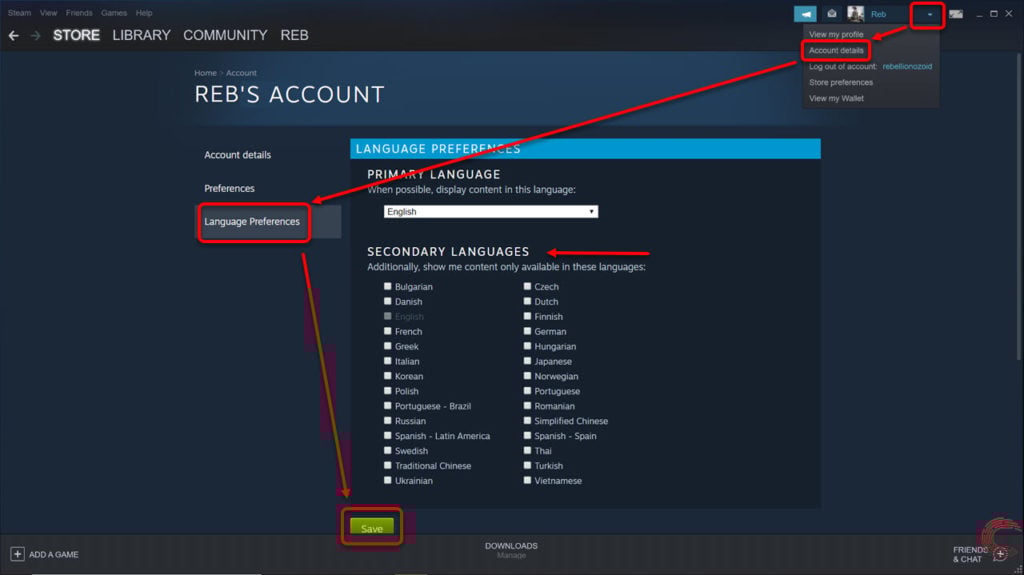This screenshot has width=1024, height=575.
Task: Open Preferences in the sidebar
Action: pyautogui.click(x=229, y=188)
